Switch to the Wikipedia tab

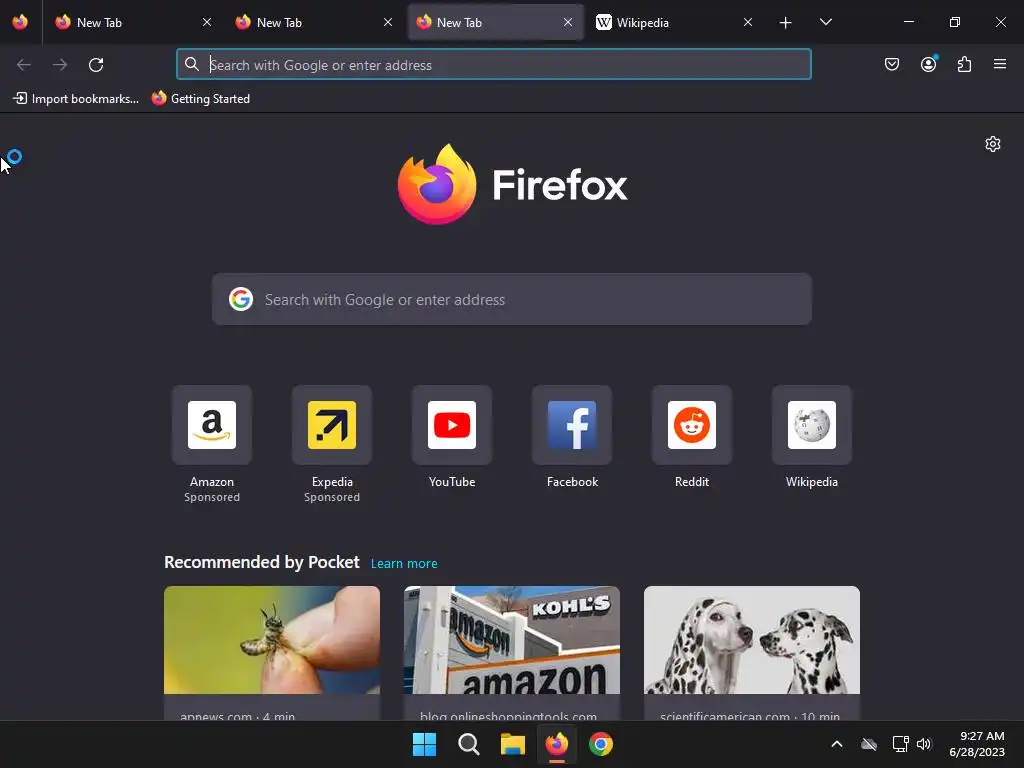click(x=676, y=22)
